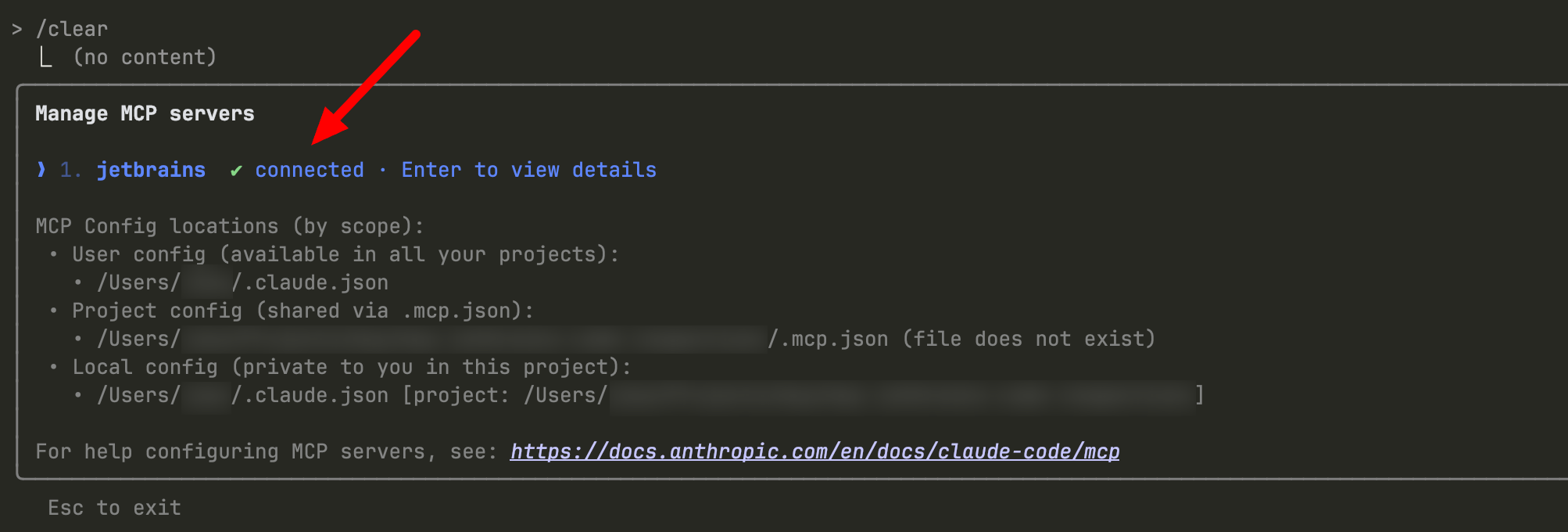Click 'Enter to view details' hint
This screenshot has height=532, width=1568.
click(529, 170)
